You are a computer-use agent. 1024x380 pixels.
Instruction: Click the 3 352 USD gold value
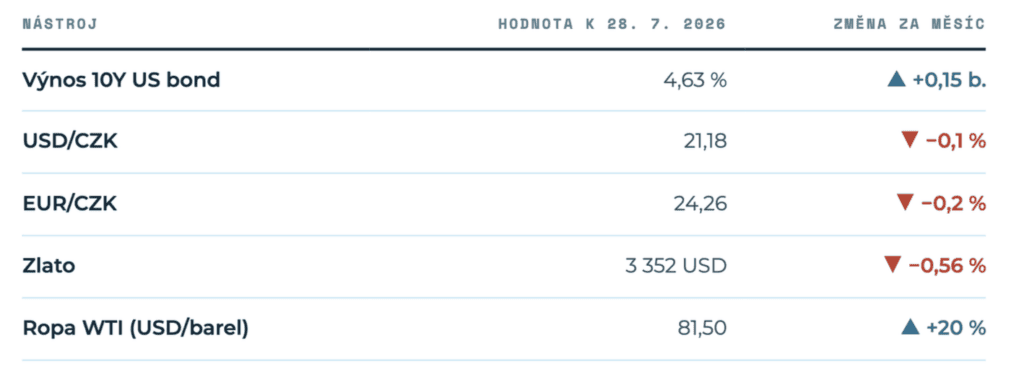point(675,266)
